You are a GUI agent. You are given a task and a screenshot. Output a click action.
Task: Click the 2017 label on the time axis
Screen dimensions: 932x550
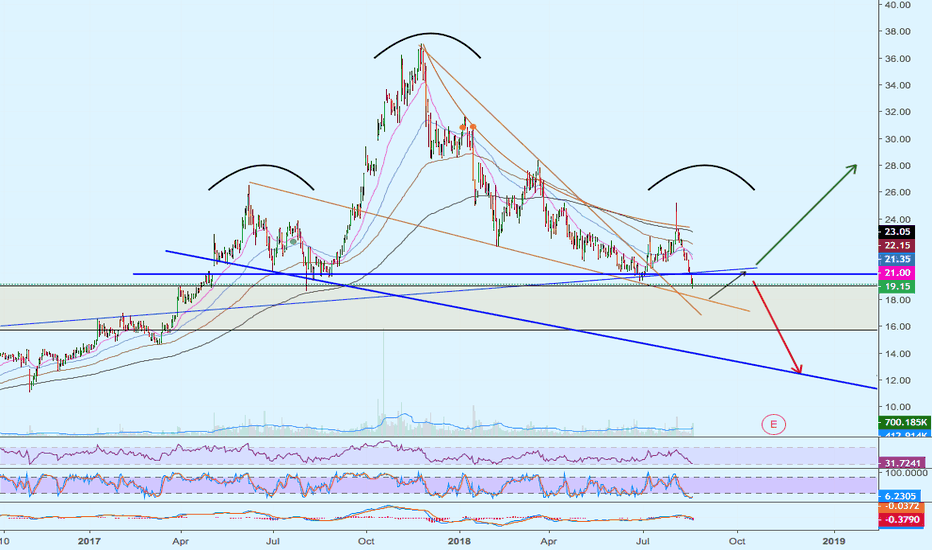[x=89, y=541]
